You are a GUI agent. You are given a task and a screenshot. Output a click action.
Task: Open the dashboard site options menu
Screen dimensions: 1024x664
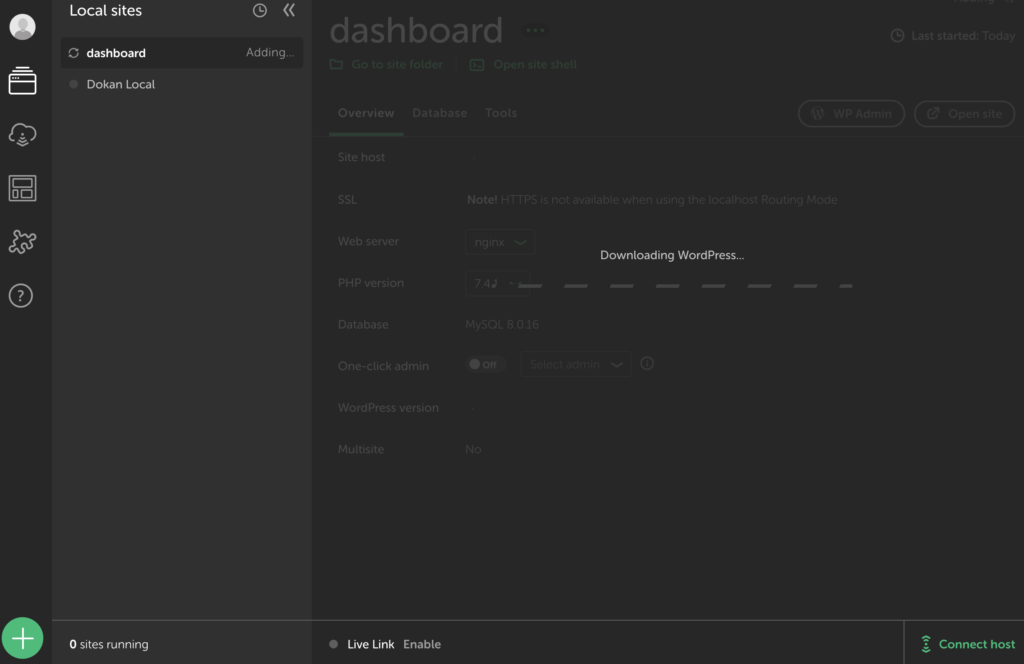coord(536,30)
